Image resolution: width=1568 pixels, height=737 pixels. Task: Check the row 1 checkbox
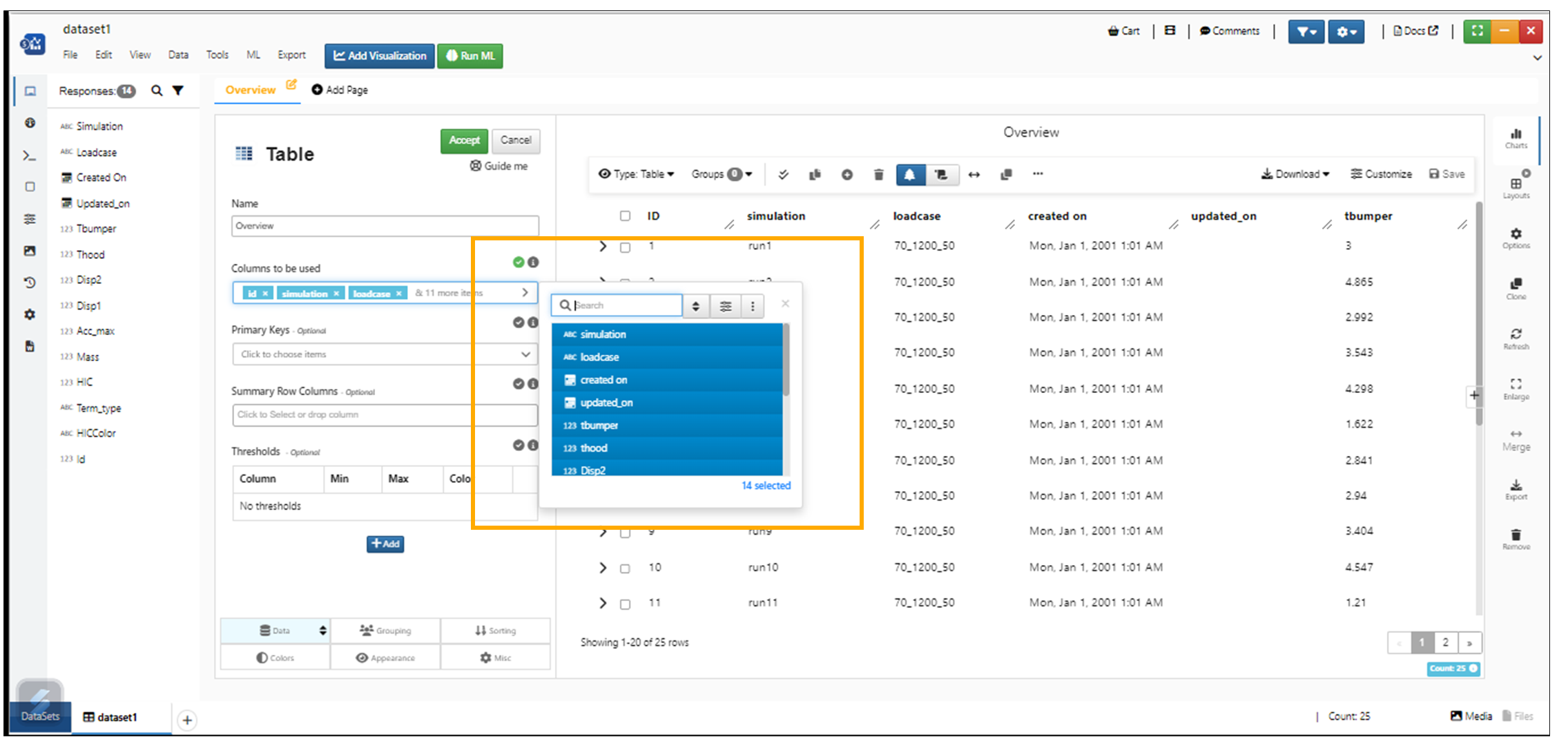[x=625, y=247]
